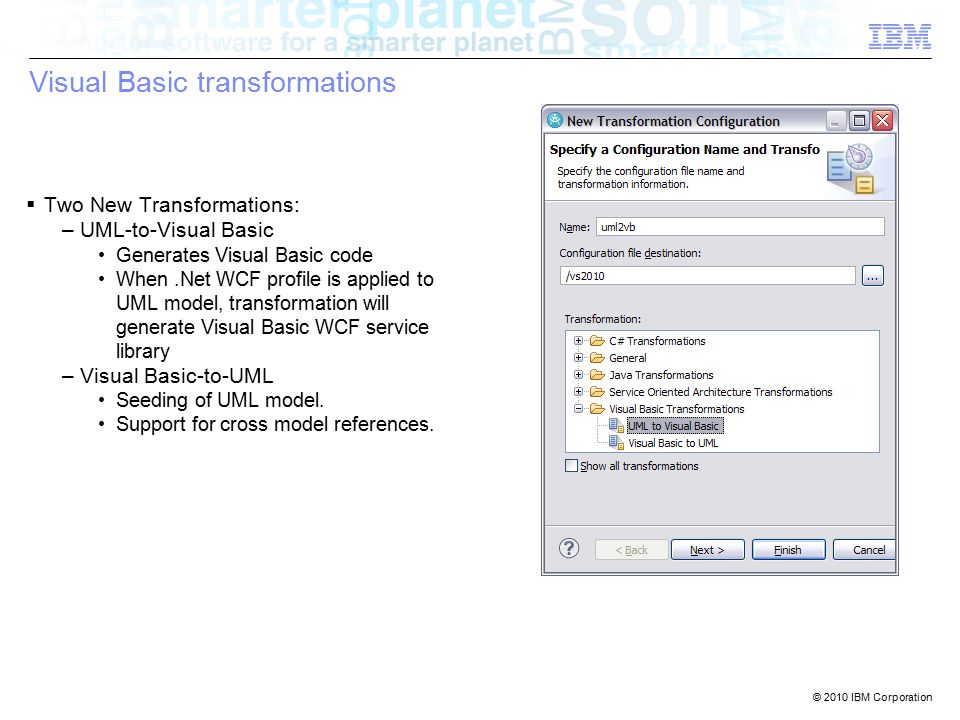Click the Visual Basic to UML transformation icon

617,443
